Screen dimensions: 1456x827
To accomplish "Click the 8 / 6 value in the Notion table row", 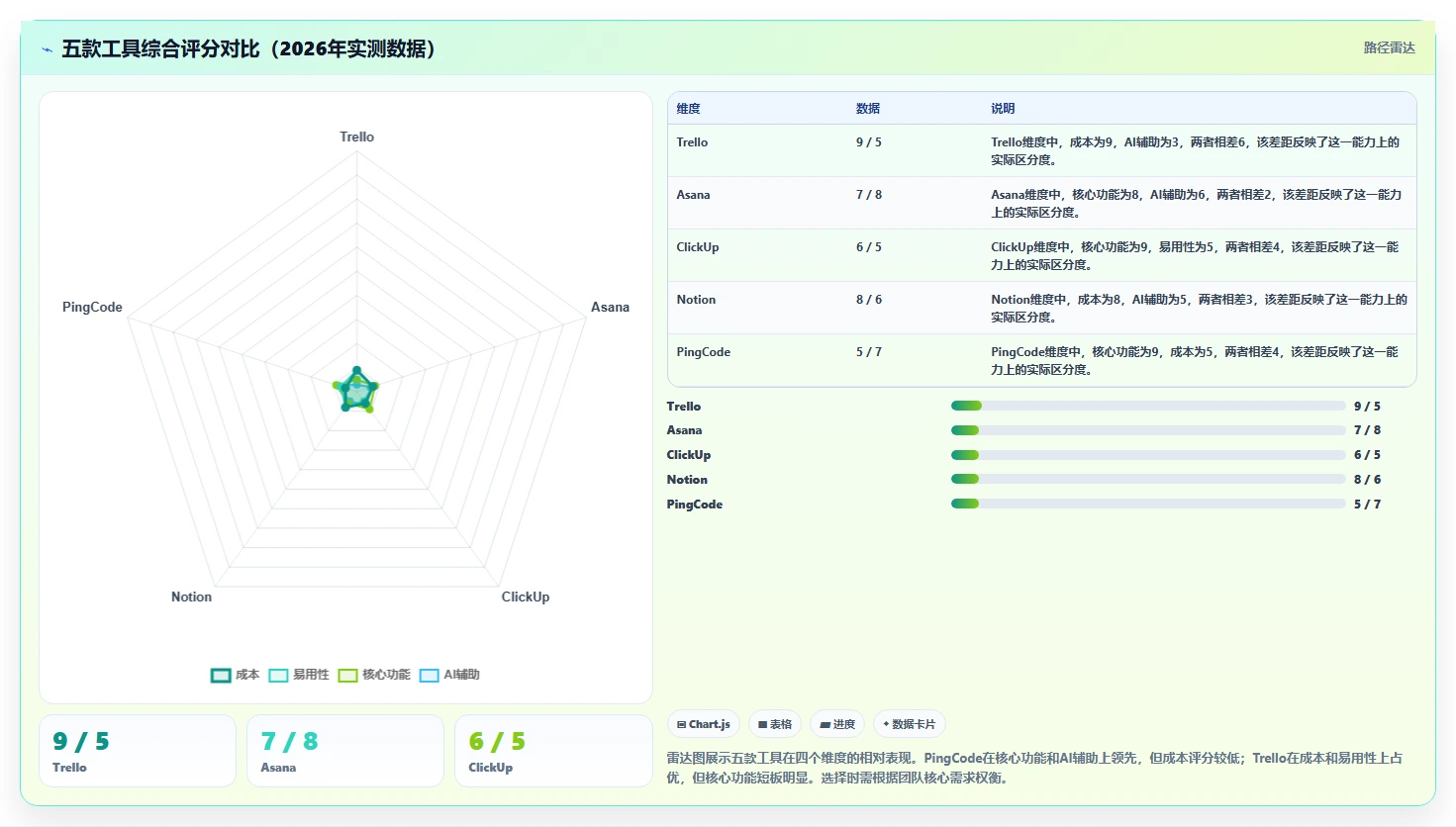I will pos(869,300).
